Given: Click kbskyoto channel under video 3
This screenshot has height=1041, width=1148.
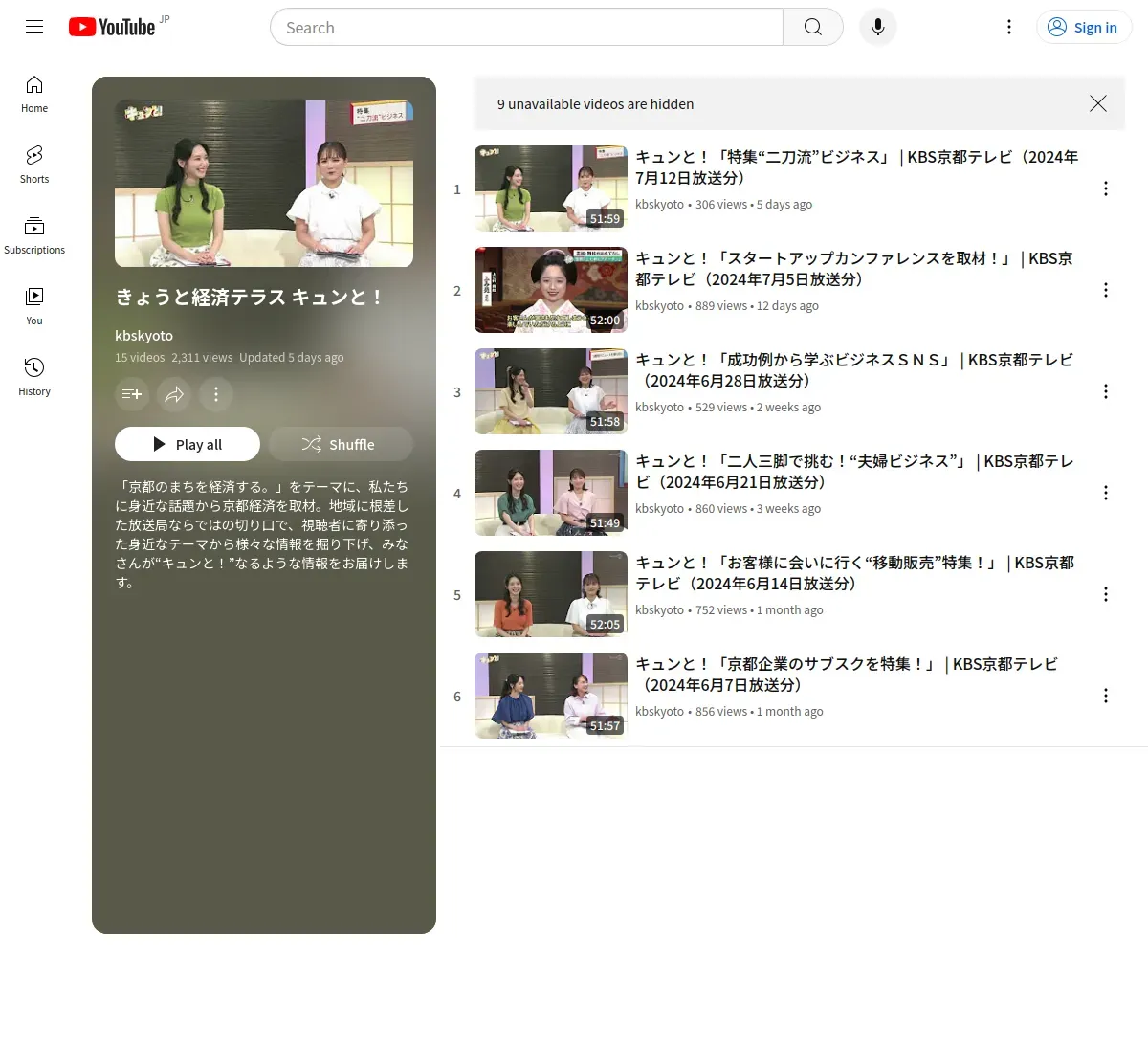Looking at the screenshot, I should point(659,408).
